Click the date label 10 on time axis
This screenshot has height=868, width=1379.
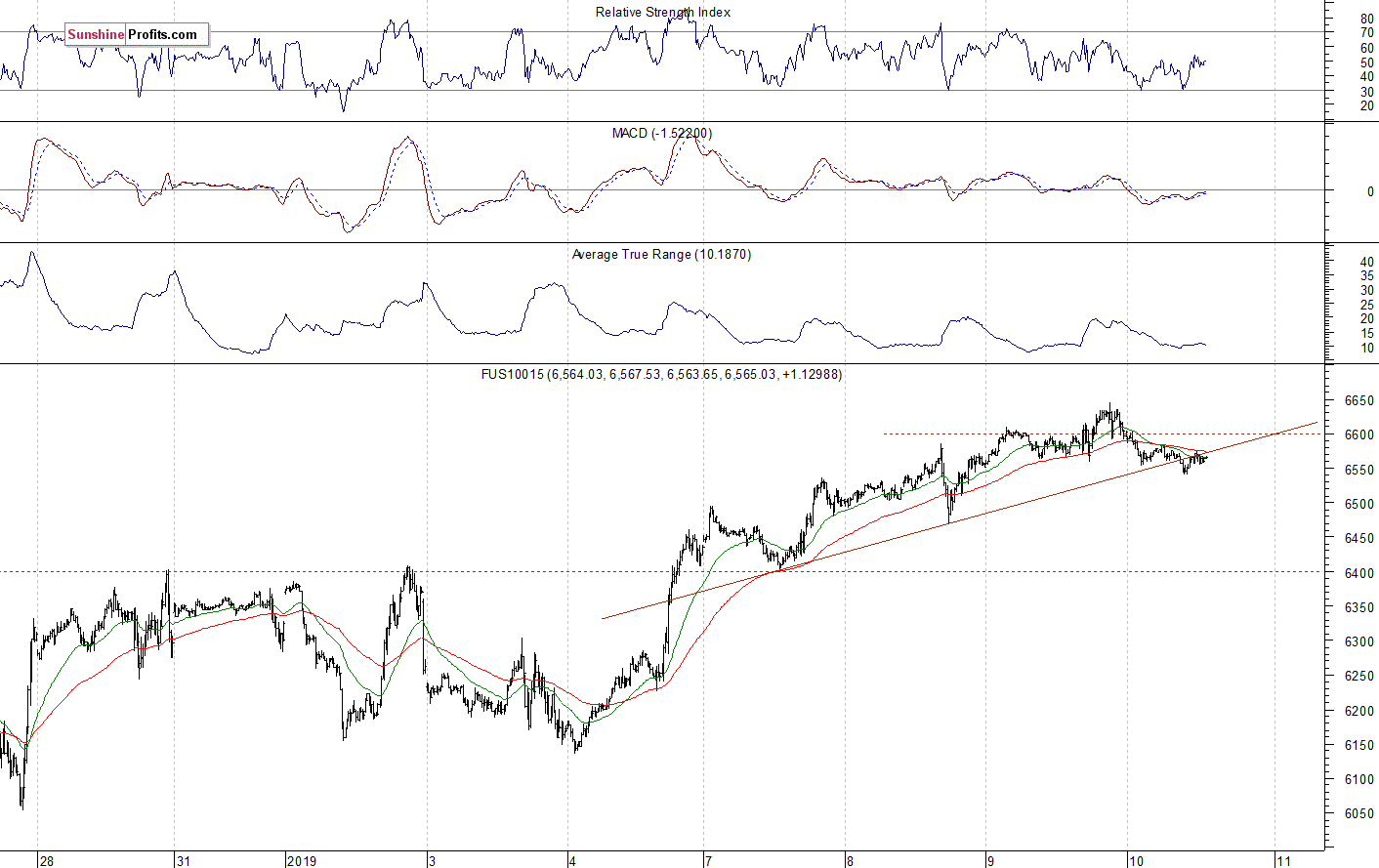[1136, 860]
